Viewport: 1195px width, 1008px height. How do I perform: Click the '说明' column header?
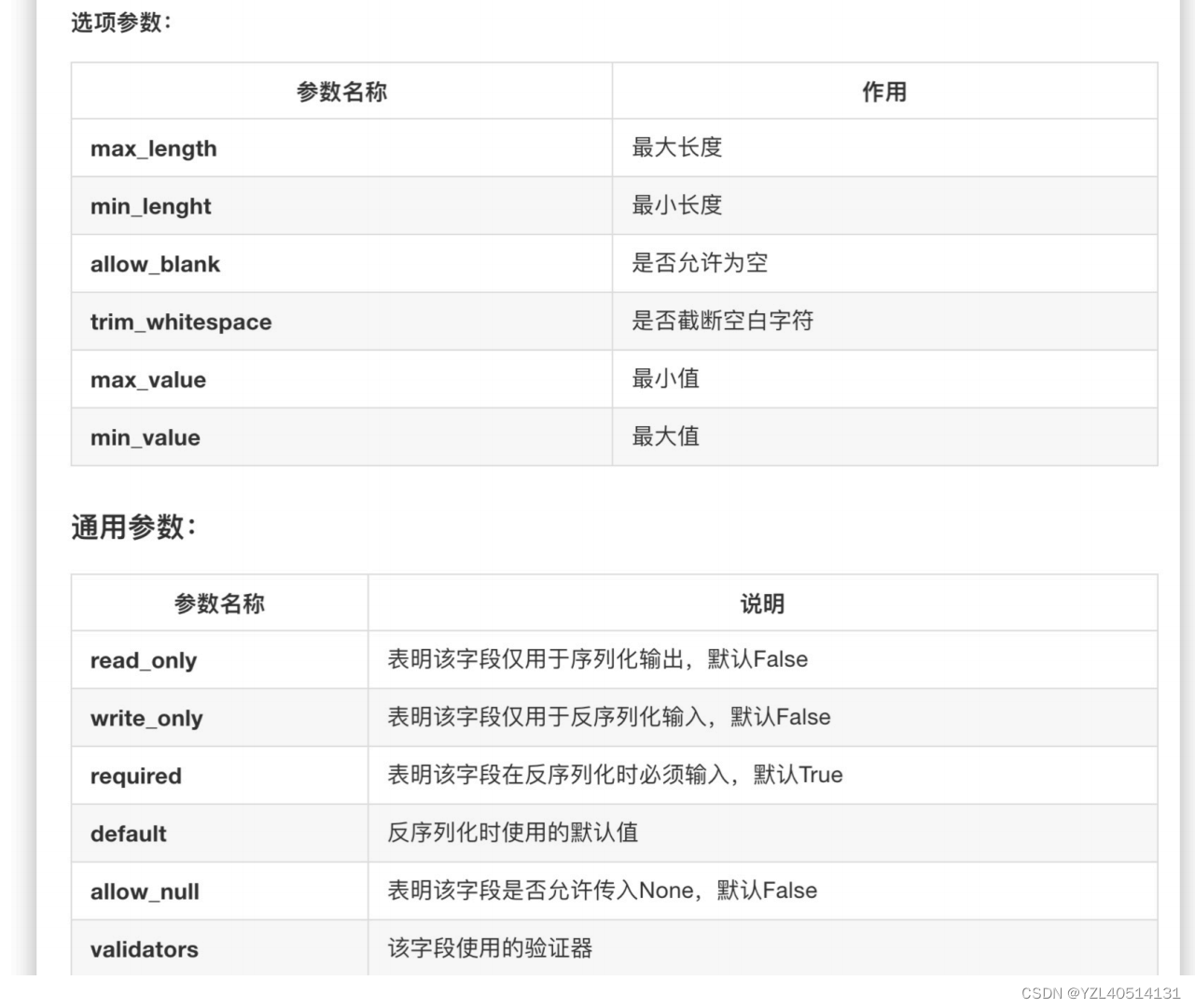tap(762, 603)
